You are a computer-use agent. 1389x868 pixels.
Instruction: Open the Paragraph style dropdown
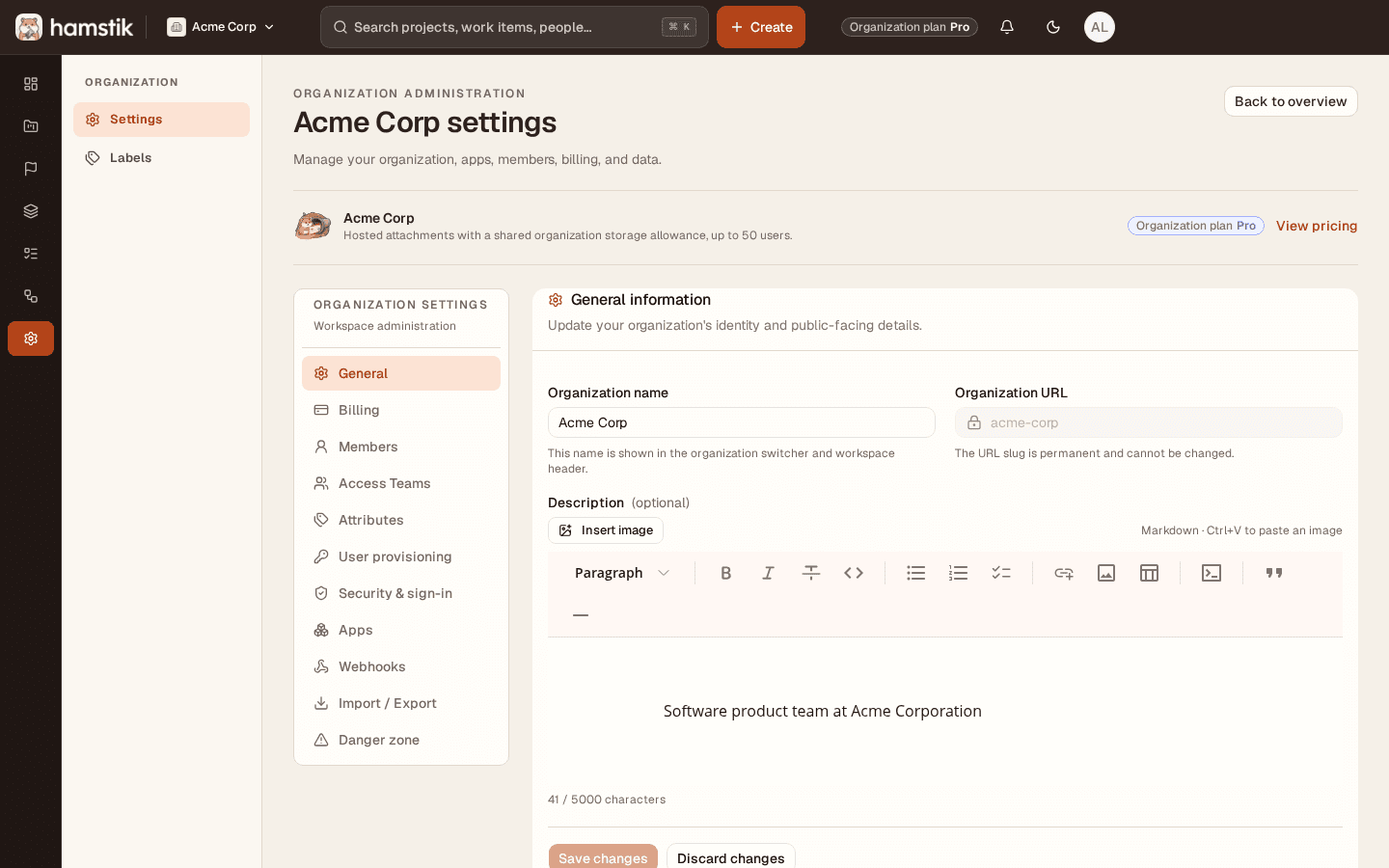point(621,573)
